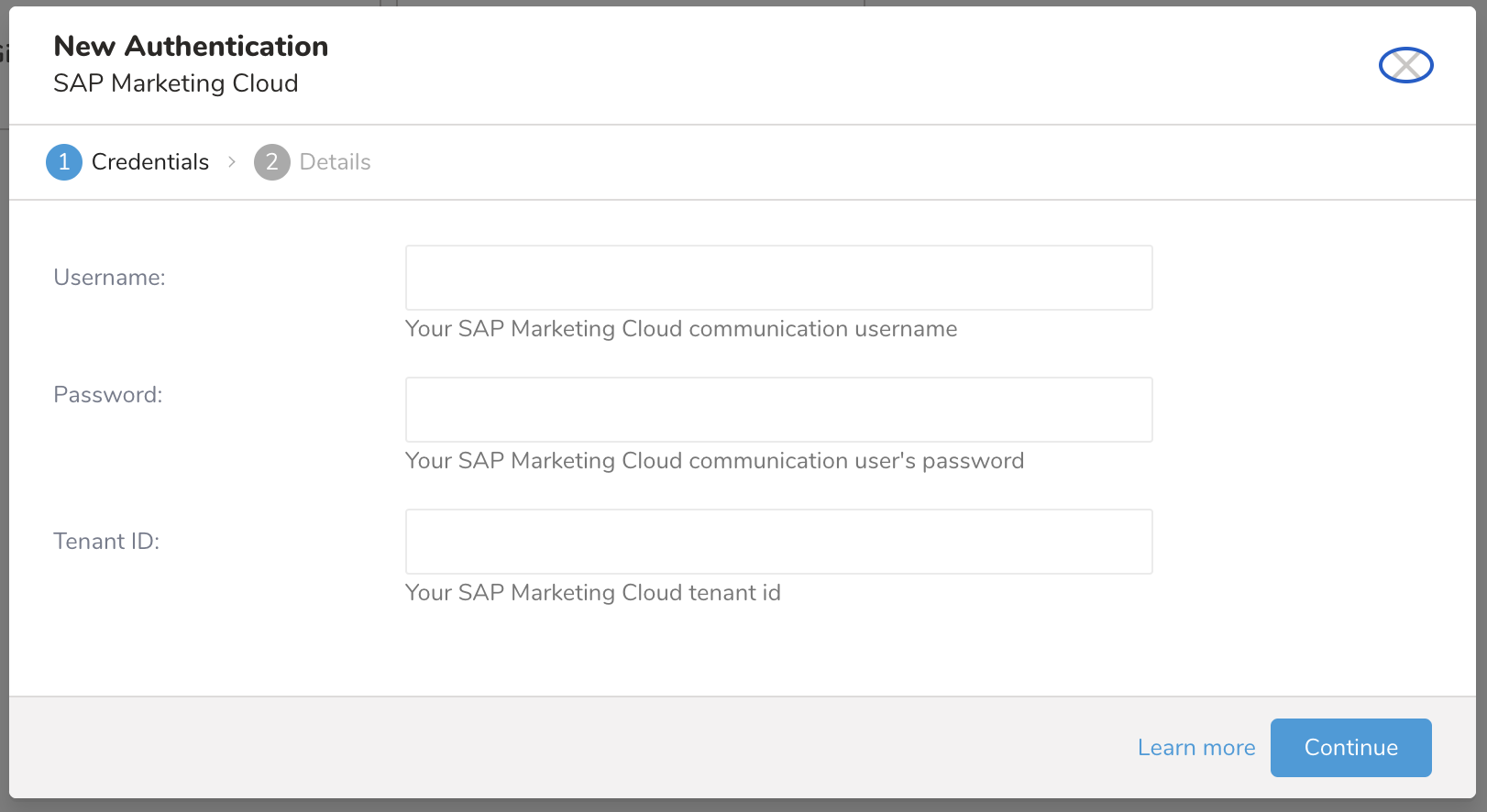1487x812 pixels.
Task: Click the Username field label
Action: [x=109, y=278]
